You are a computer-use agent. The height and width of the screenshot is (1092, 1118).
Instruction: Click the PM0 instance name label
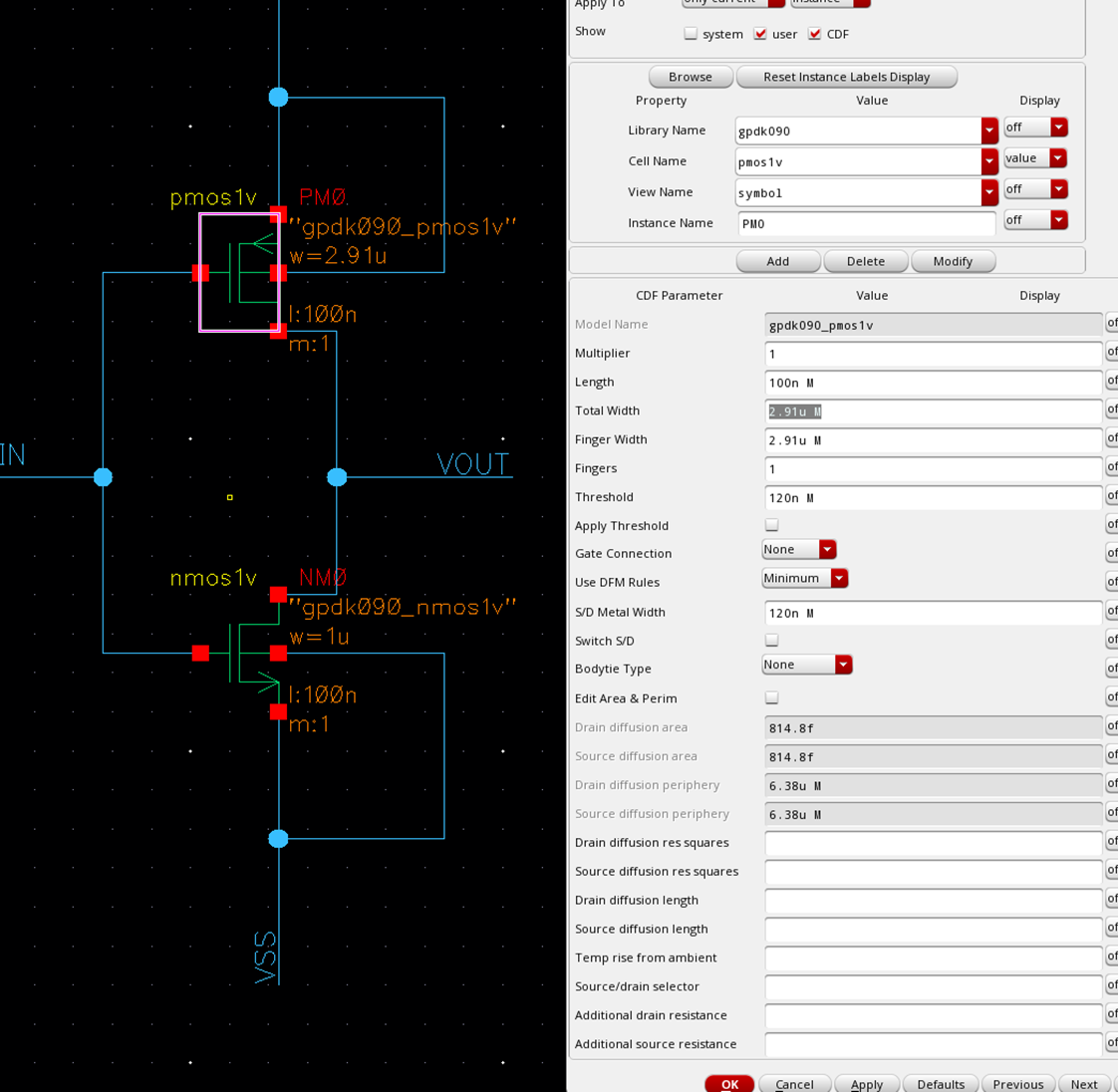click(323, 196)
